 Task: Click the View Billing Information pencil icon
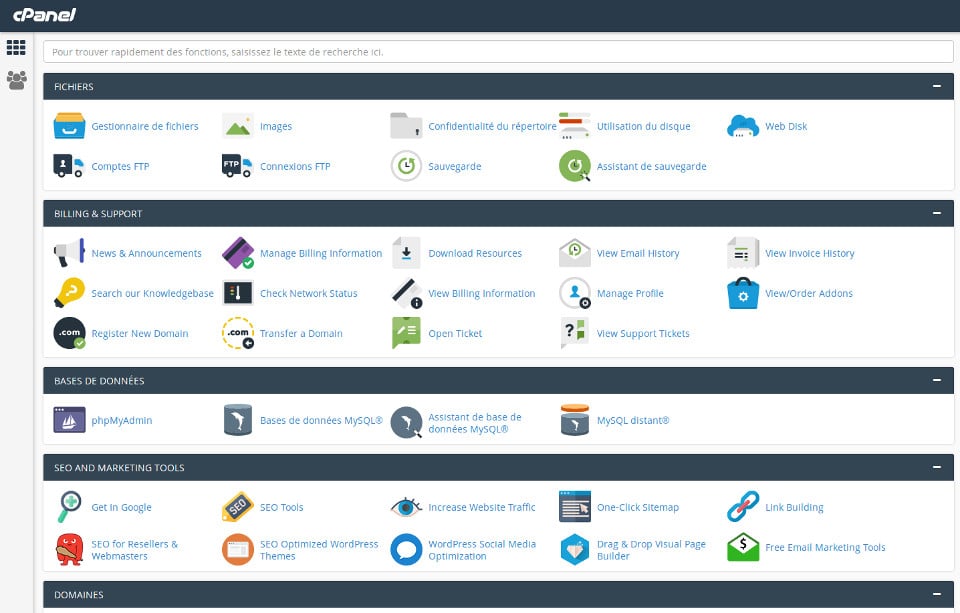click(x=406, y=293)
